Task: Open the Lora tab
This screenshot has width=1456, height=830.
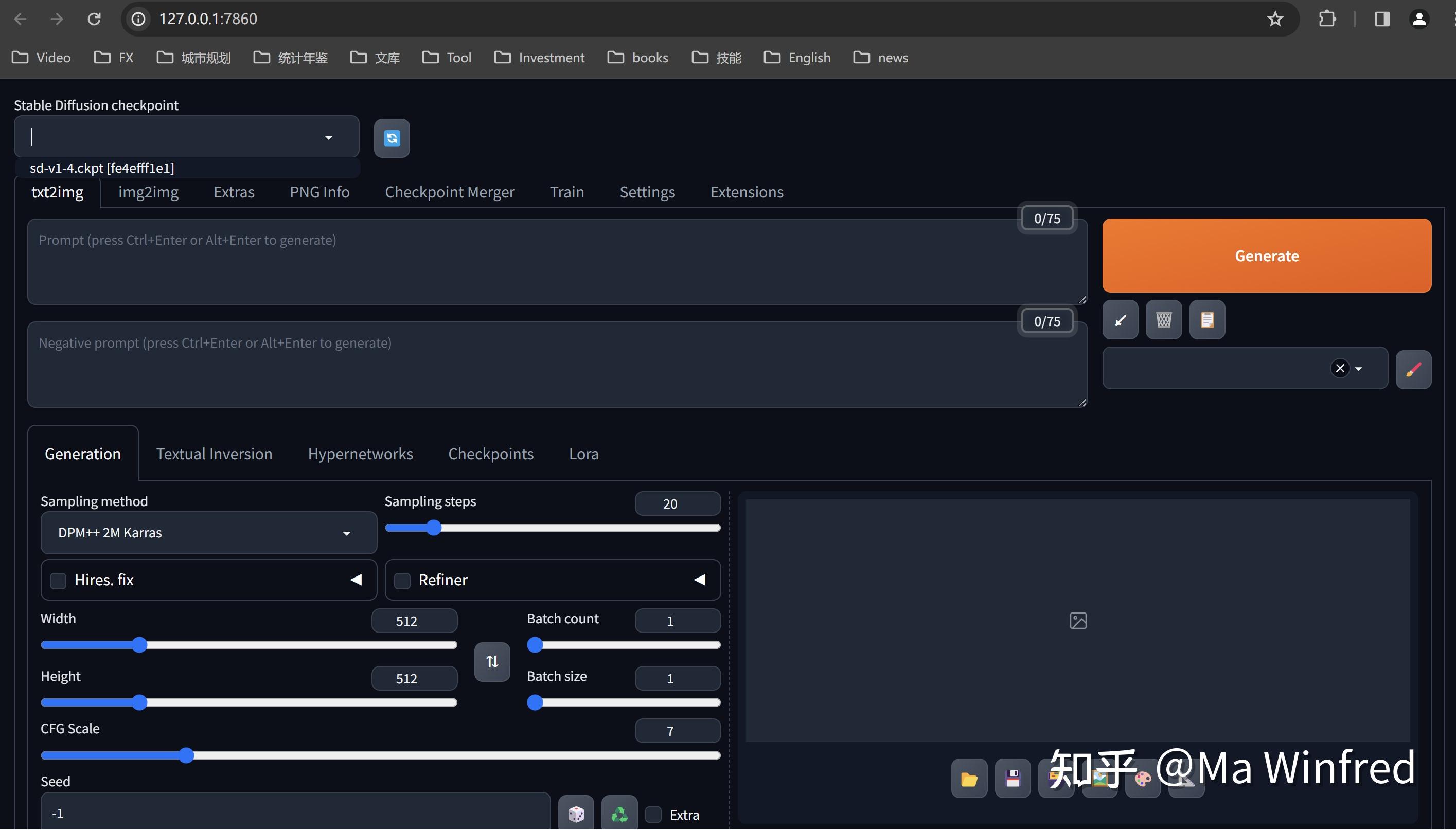Action: pyautogui.click(x=583, y=454)
